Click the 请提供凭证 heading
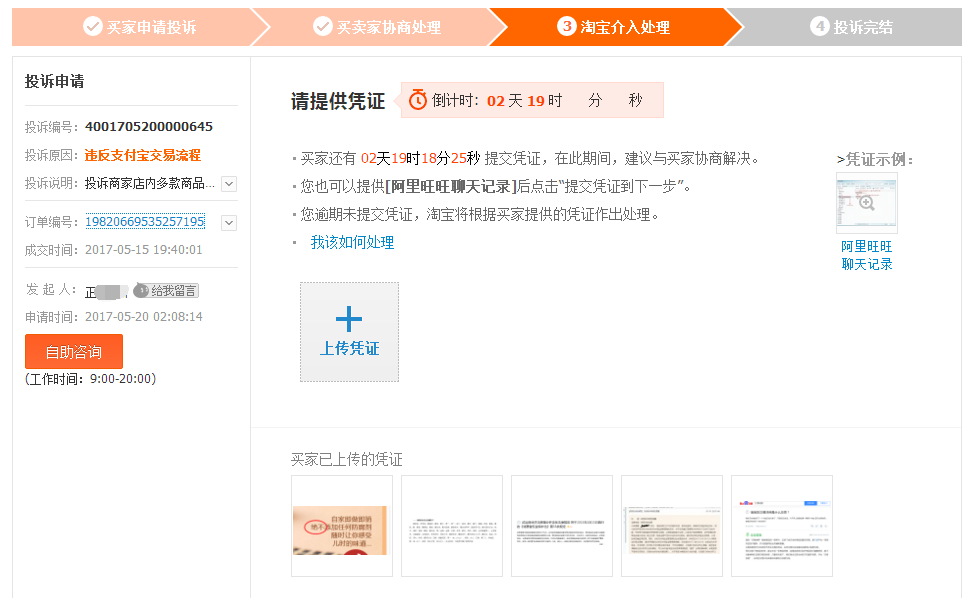 click(338, 101)
